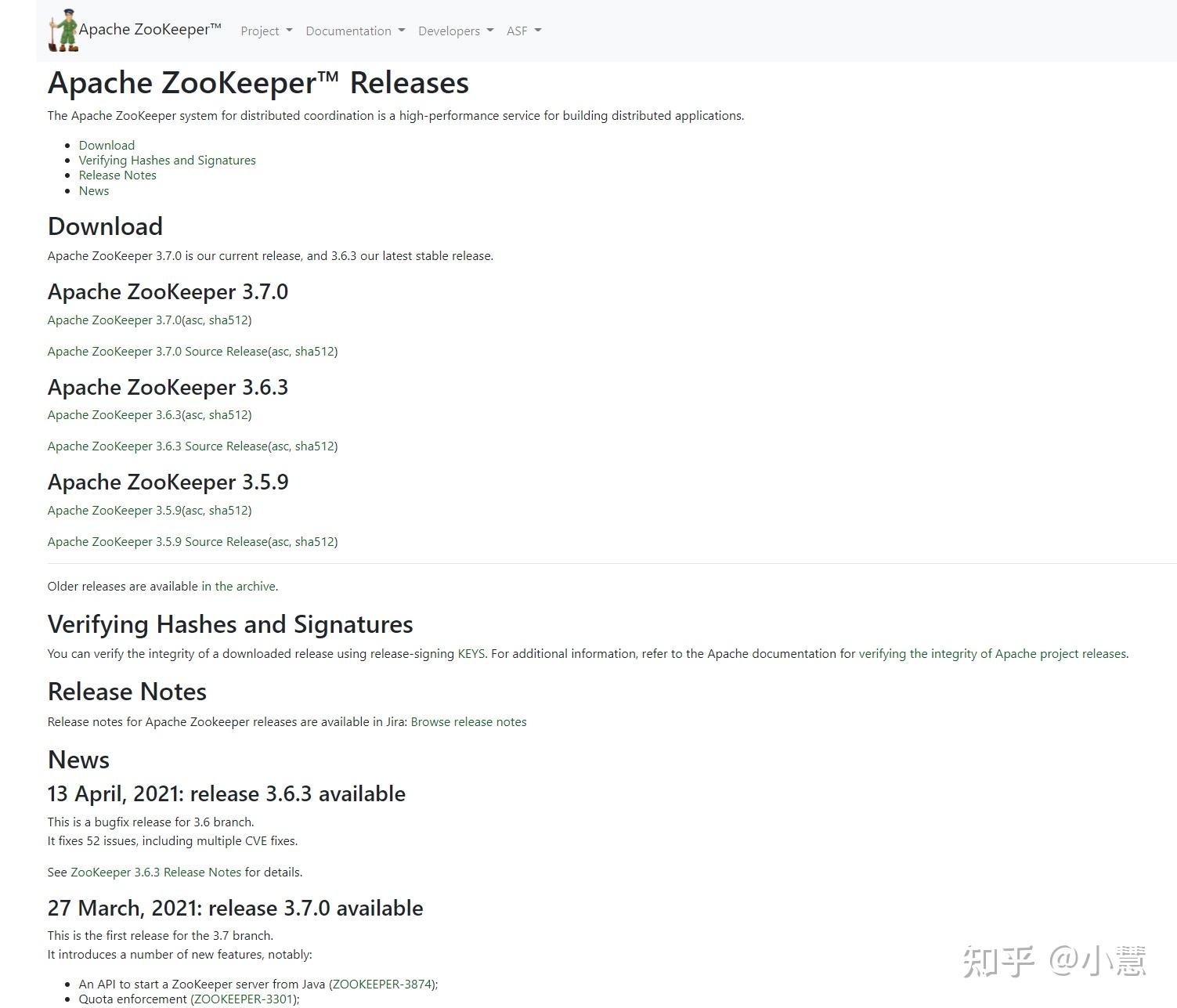Open asc signature for 3.6.3 Source Release
Image resolution: width=1177 pixels, height=1008 pixels.
point(280,446)
